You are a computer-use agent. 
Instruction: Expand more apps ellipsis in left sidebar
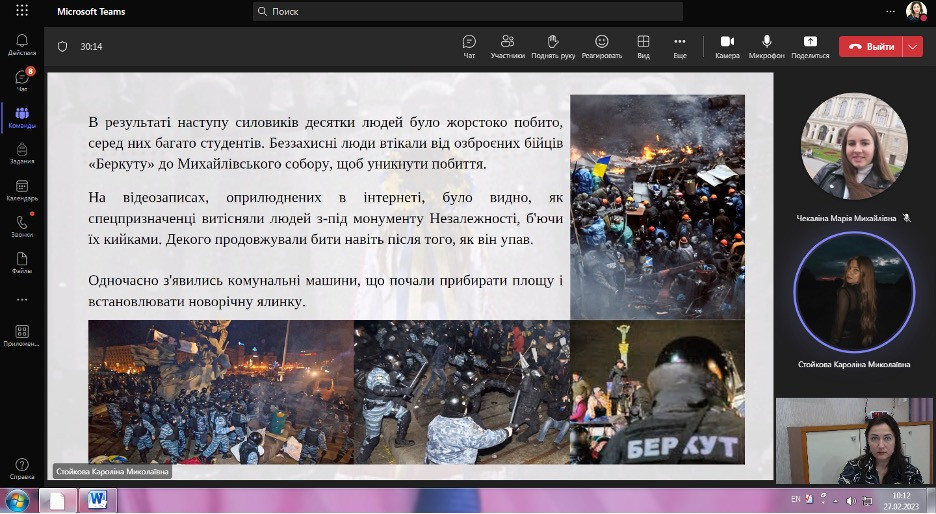click(x=22, y=299)
